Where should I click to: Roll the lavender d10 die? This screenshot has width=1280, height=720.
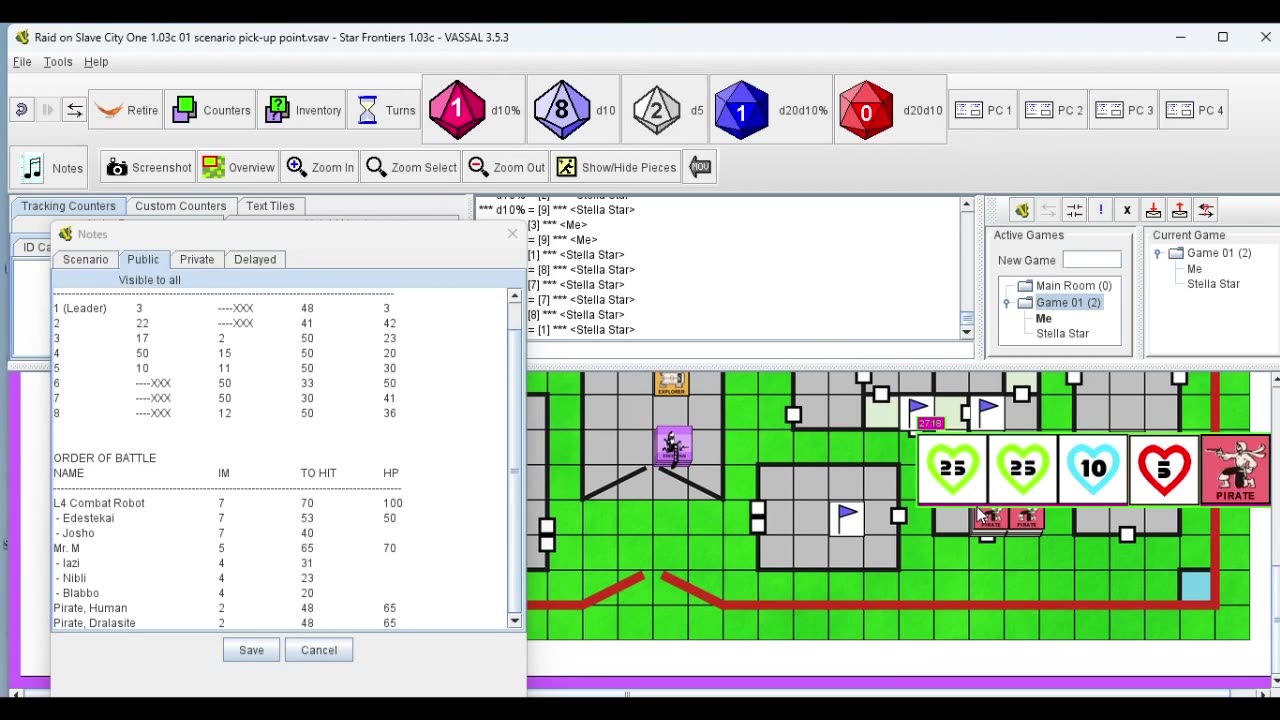tap(577, 110)
